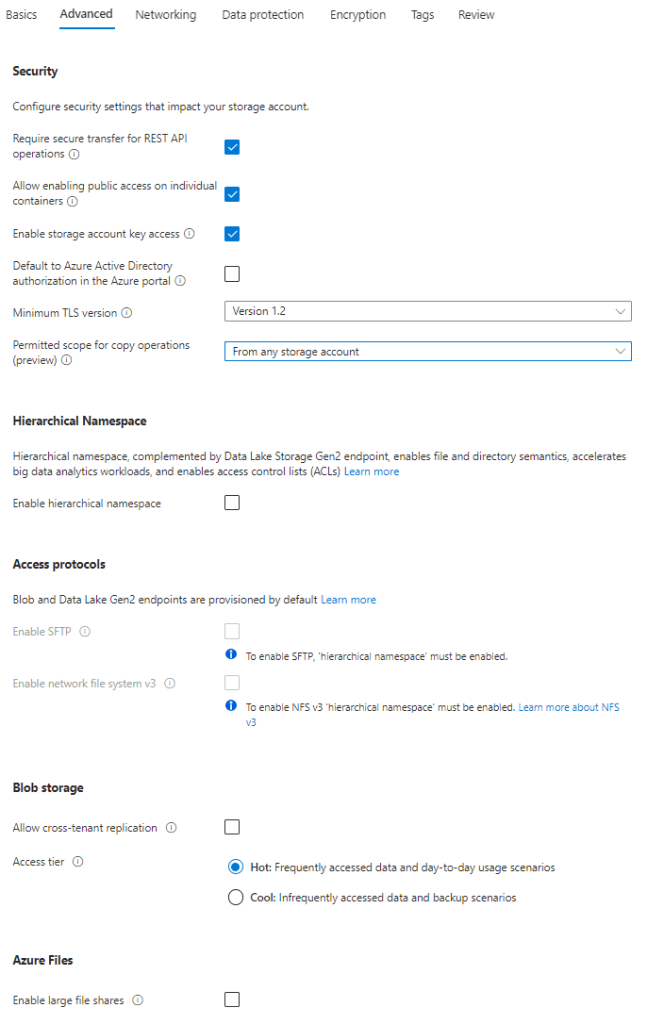Click info icon next to Enable SFTP
664x1024 pixels.
(85, 632)
